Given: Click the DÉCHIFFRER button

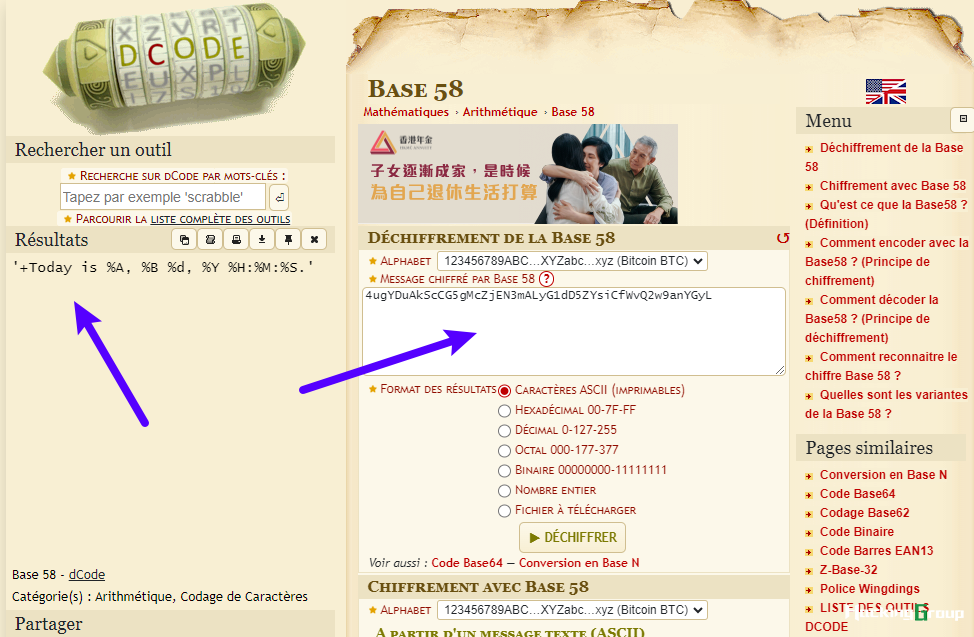Looking at the screenshot, I should (x=572, y=538).
